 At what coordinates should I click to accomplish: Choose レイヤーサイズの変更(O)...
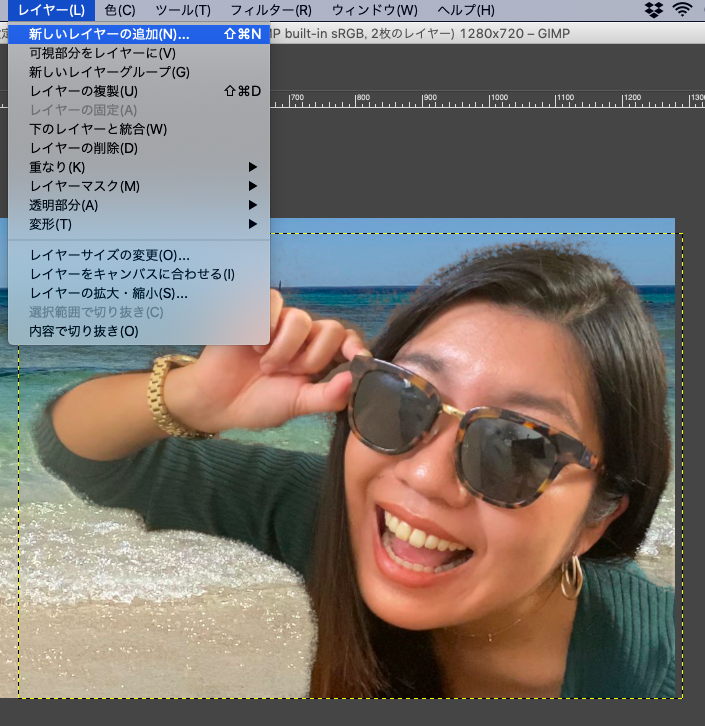coord(139,255)
